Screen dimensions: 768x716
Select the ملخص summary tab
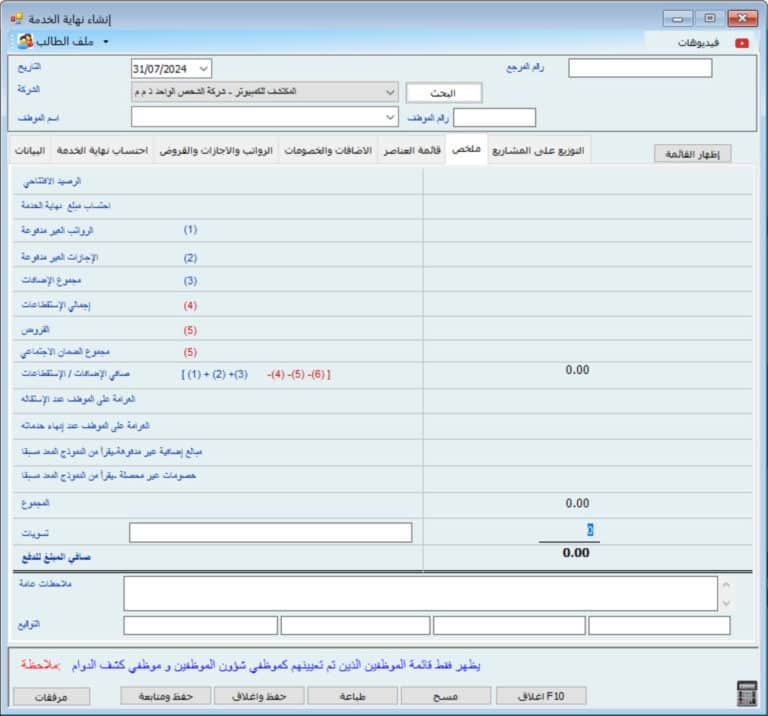466,149
